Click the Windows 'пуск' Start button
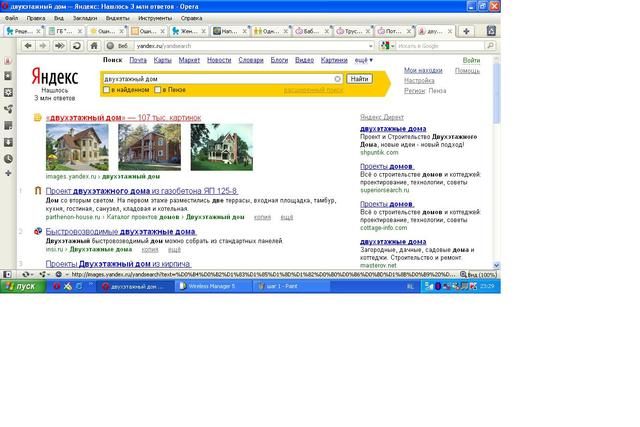Screen dimensions: 640x427 (x=22, y=286)
